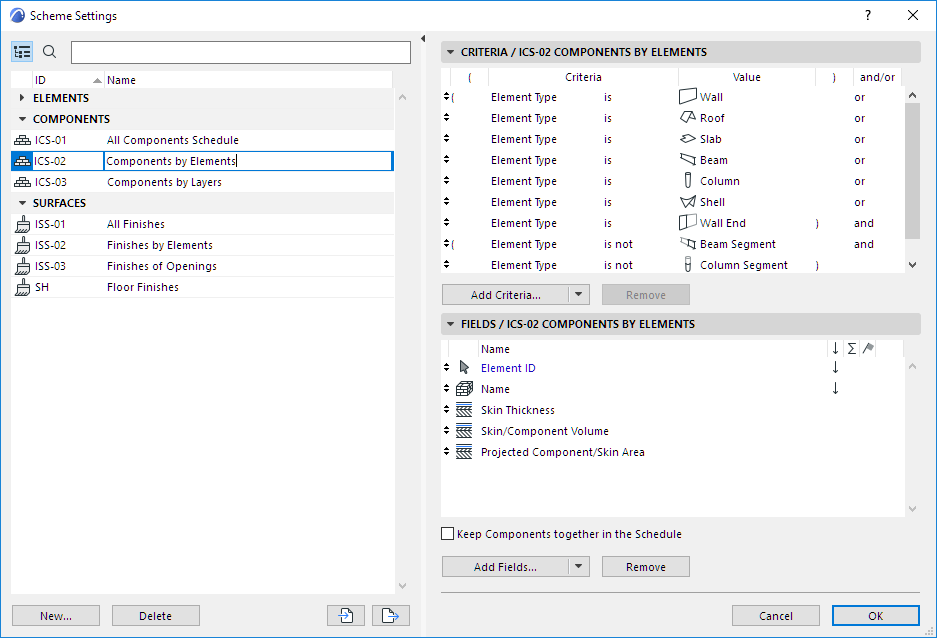Open the Add Fields dropdown arrow

tap(578, 566)
